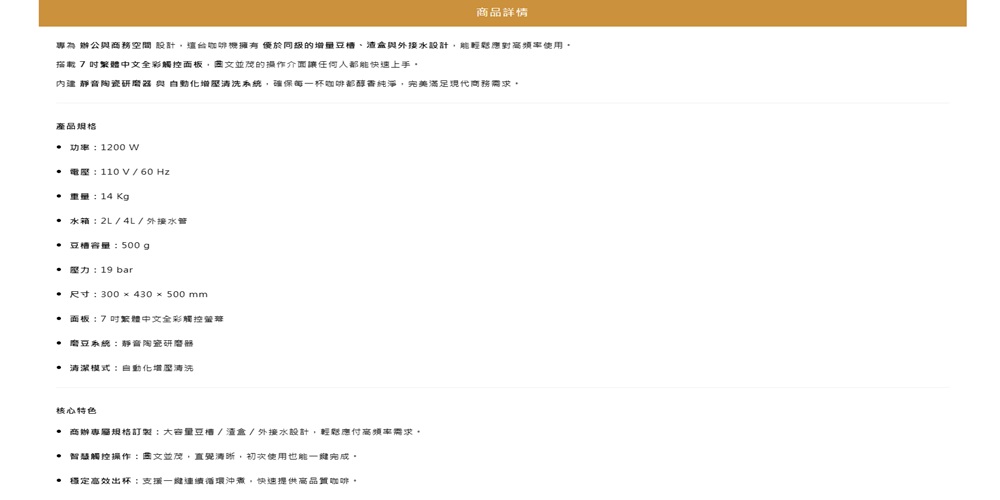The image size is (1000, 500).
Task: Select the 水箱 capacity spec line
Action: click(128, 221)
